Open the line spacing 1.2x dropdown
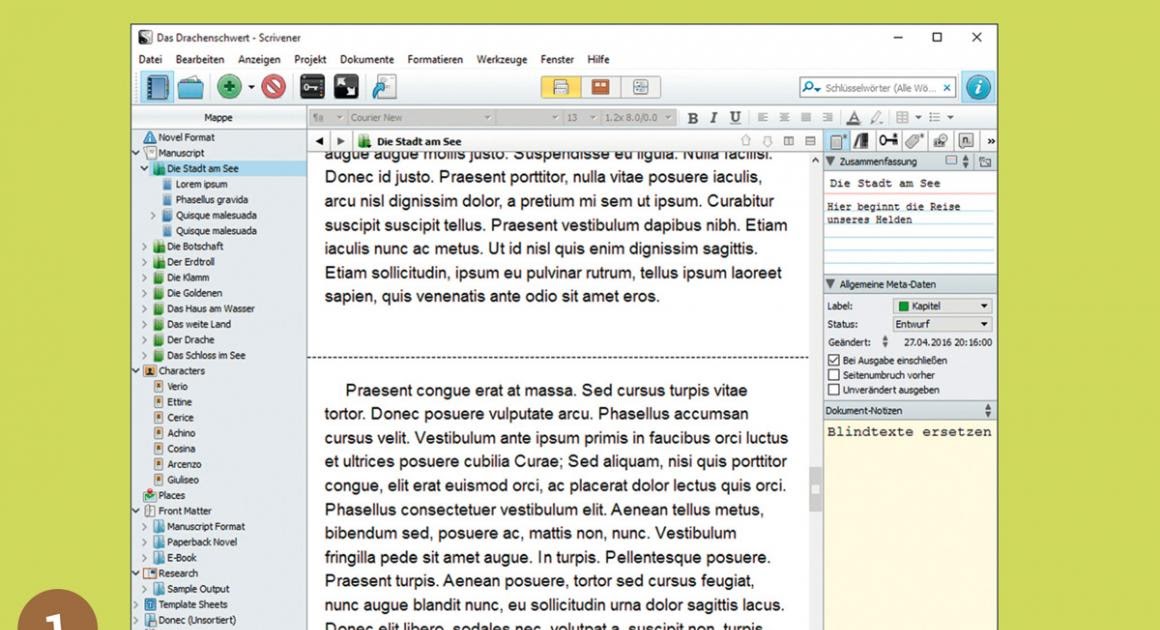This screenshot has height=630, width=1160. (x=638, y=118)
